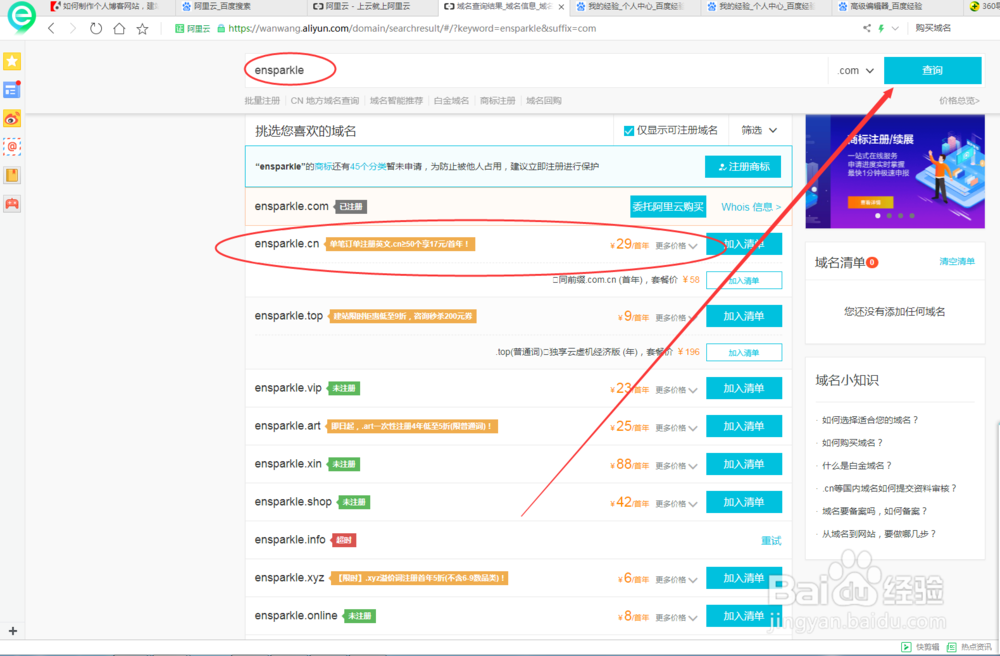Click the green lightning speed-mode icon
This screenshot has height=656, width=1000.
tap(881, 28)
